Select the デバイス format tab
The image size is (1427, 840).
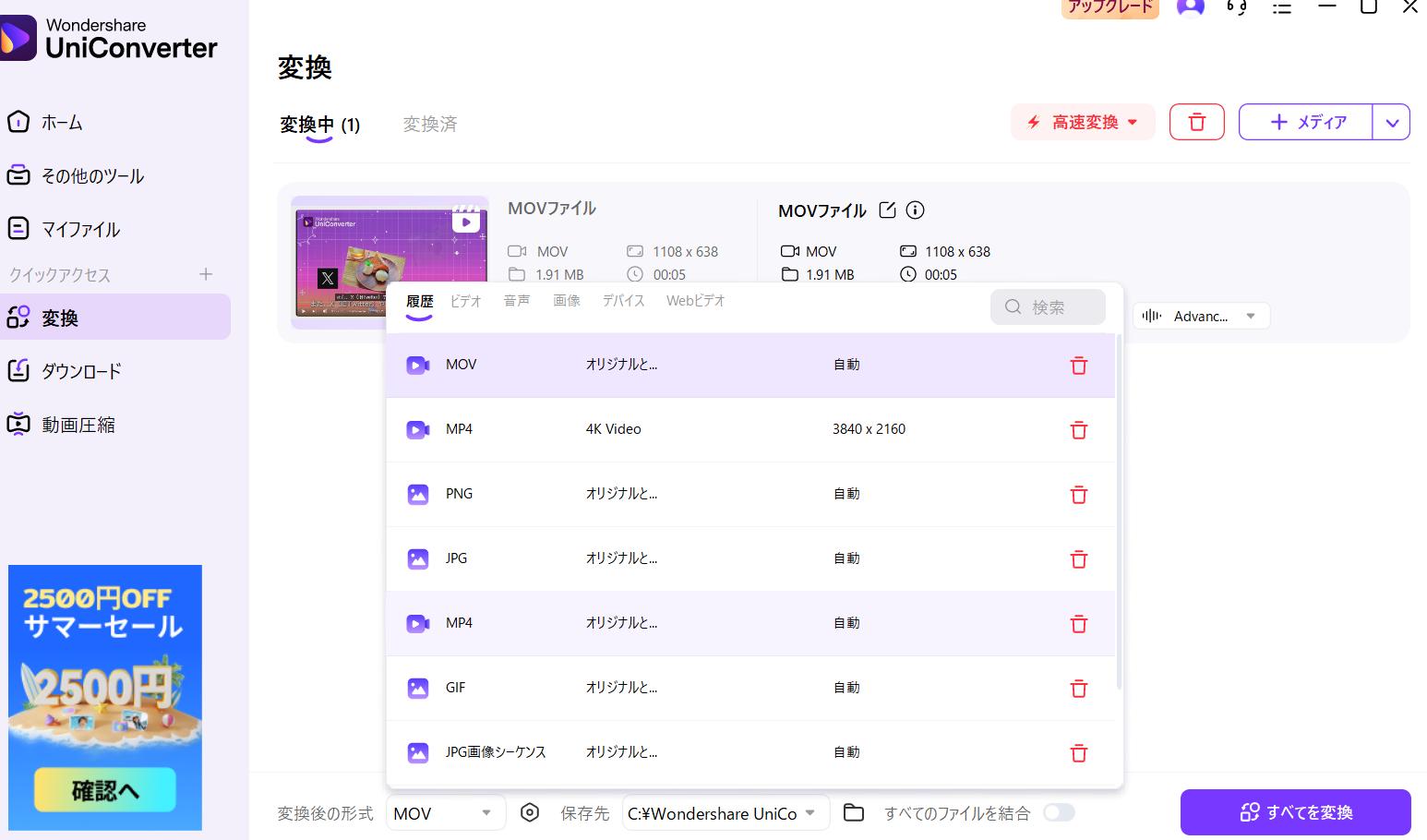coord(624,301)
